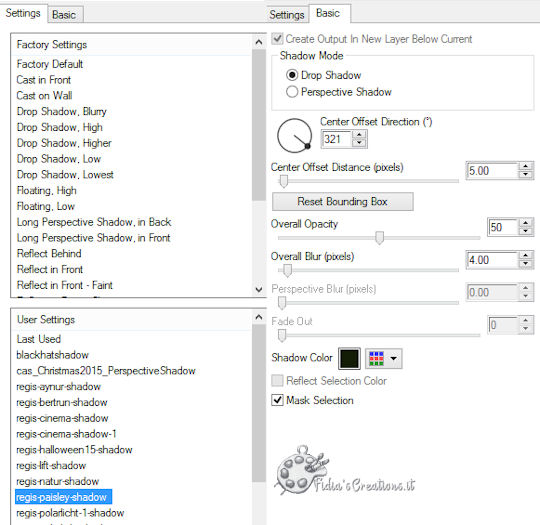Select the Perspective Shadow radio button
Image resolution: width=540 pixels, height=525 pixels.
pyautogui.click(x=292, y=92)
